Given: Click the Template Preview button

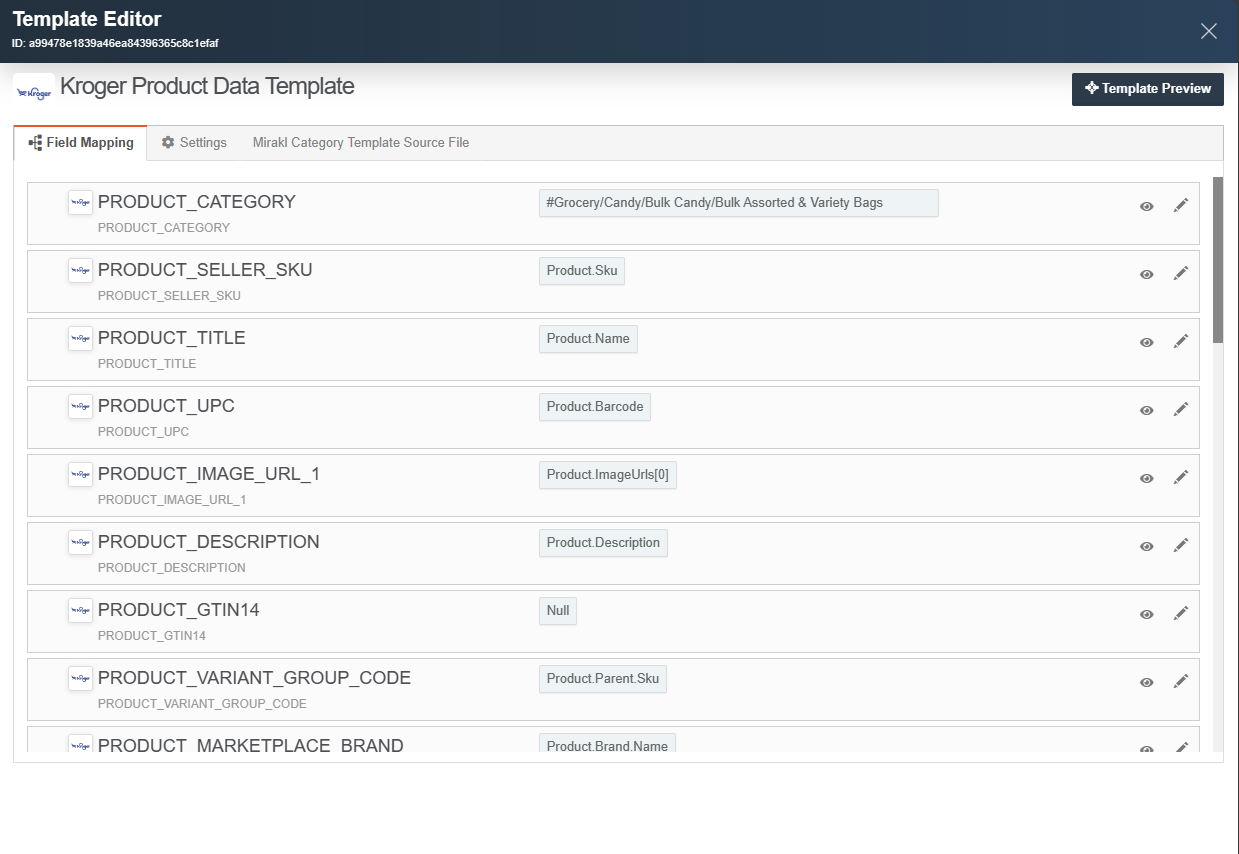Looking at the screenshot, I should tap(1147, 89).
